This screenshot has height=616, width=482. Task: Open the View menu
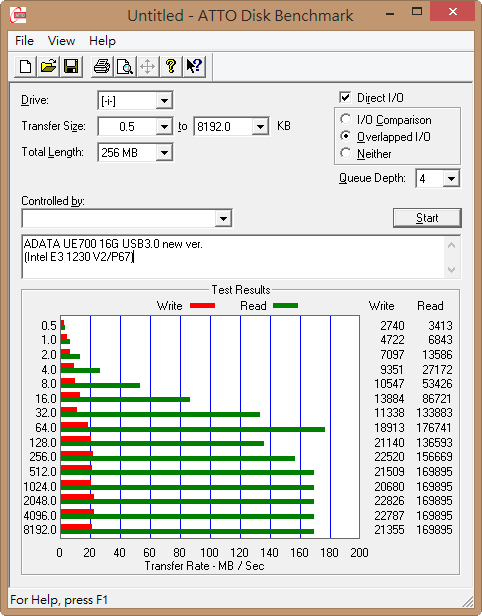point(61,41)
